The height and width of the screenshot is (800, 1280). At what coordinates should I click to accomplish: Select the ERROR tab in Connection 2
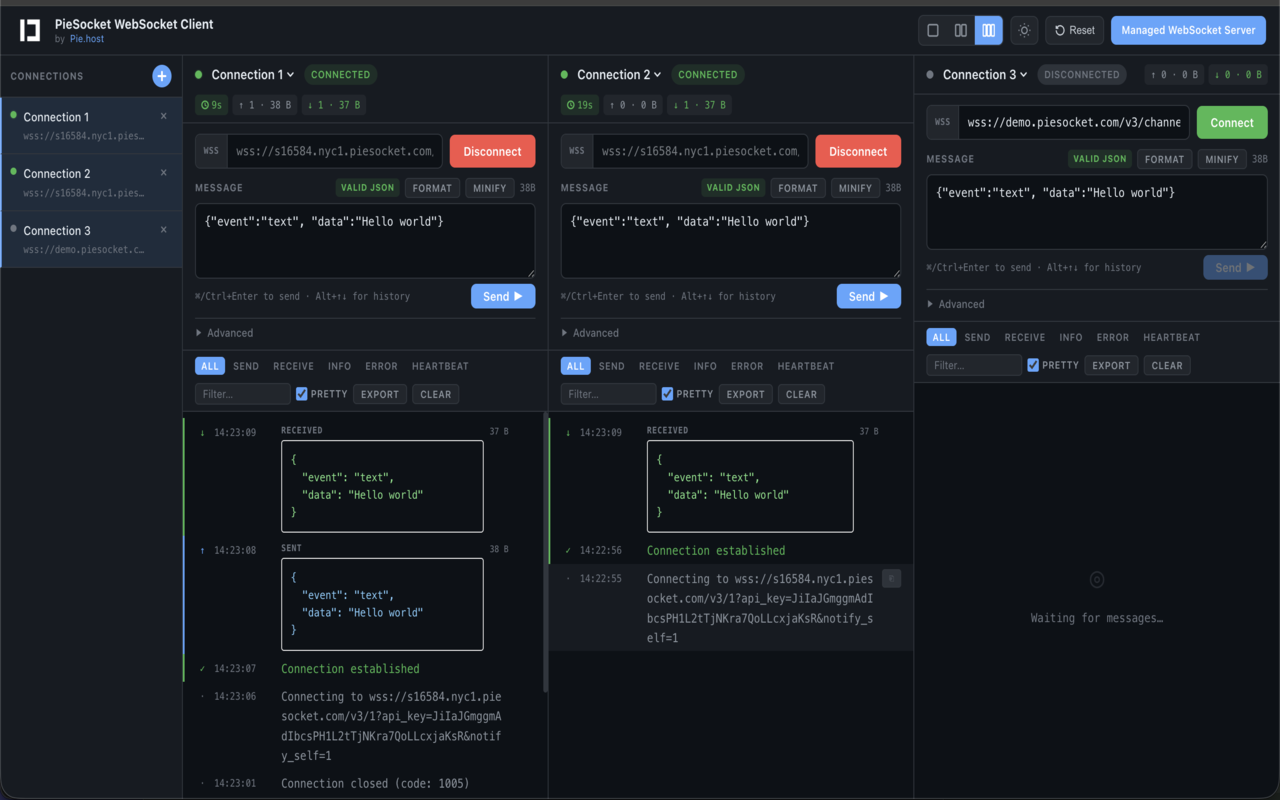coord(747,366)
